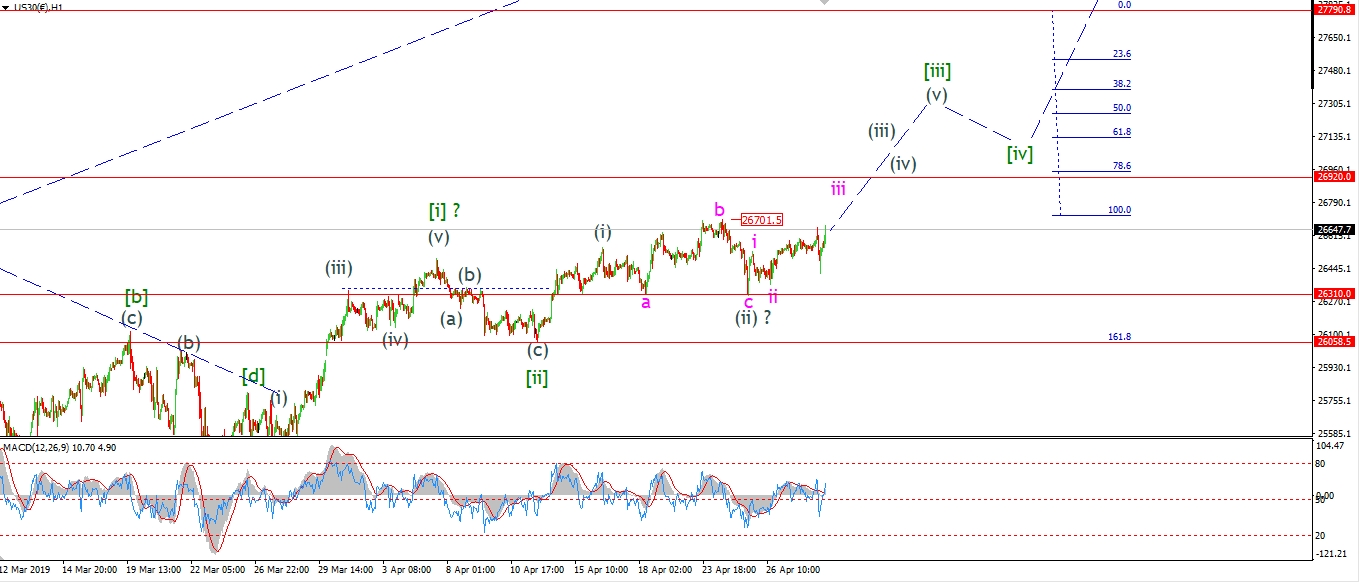Click the green [ii] wave label
The width and height of the screenshot is (1360, 583).
point(537,378)
